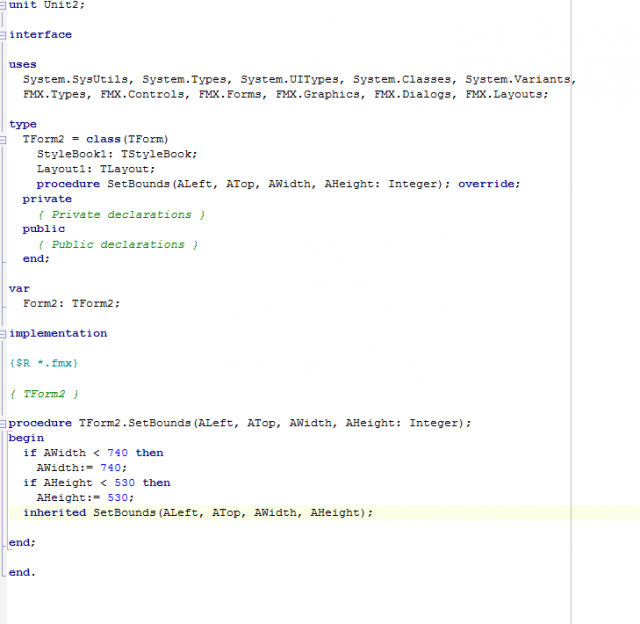The width and height of the screenshot is (640, 624).
Task: Click 'end;' closing the class declaration
Action: [36, 259]
